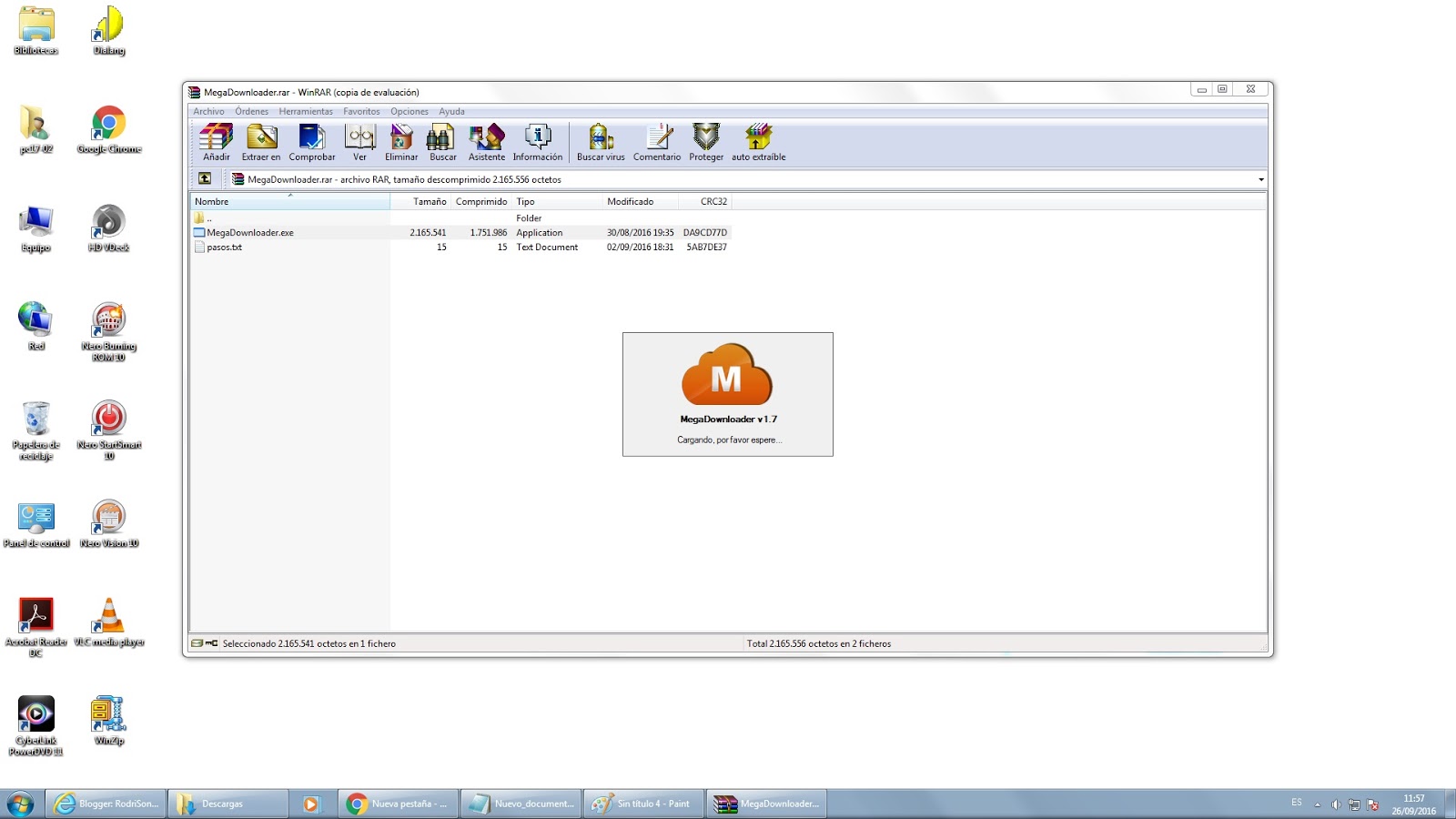Switch to Nueva pestaña Chrome taskbar item
This screenshot has height=819, width=1456.
(x=399, y=804)
